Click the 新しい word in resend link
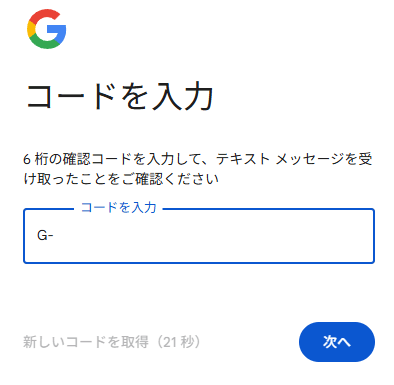Screen dimensions: 394x385 point(44,342)
